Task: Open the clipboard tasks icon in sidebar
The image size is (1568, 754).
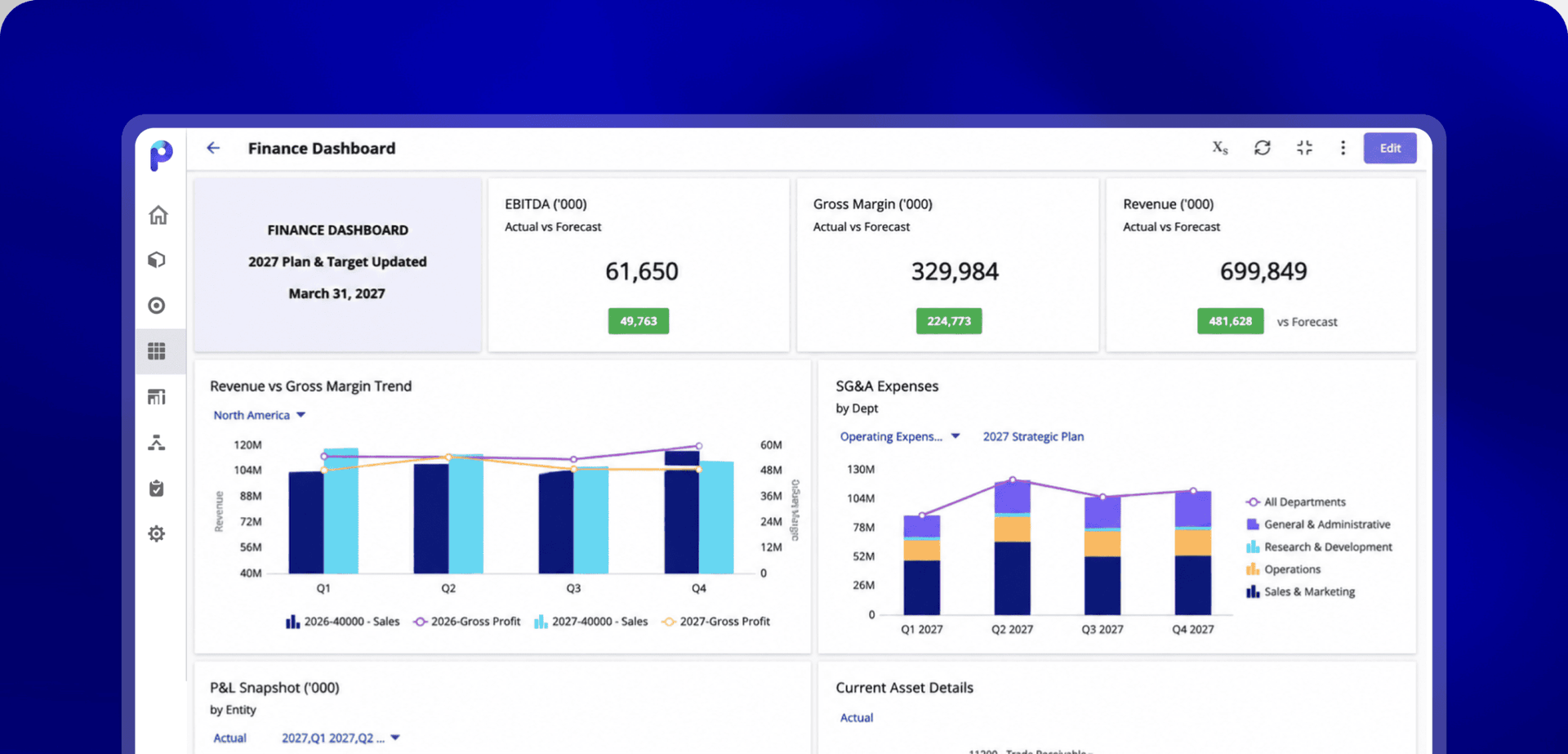Action: (x=157, y=489)
